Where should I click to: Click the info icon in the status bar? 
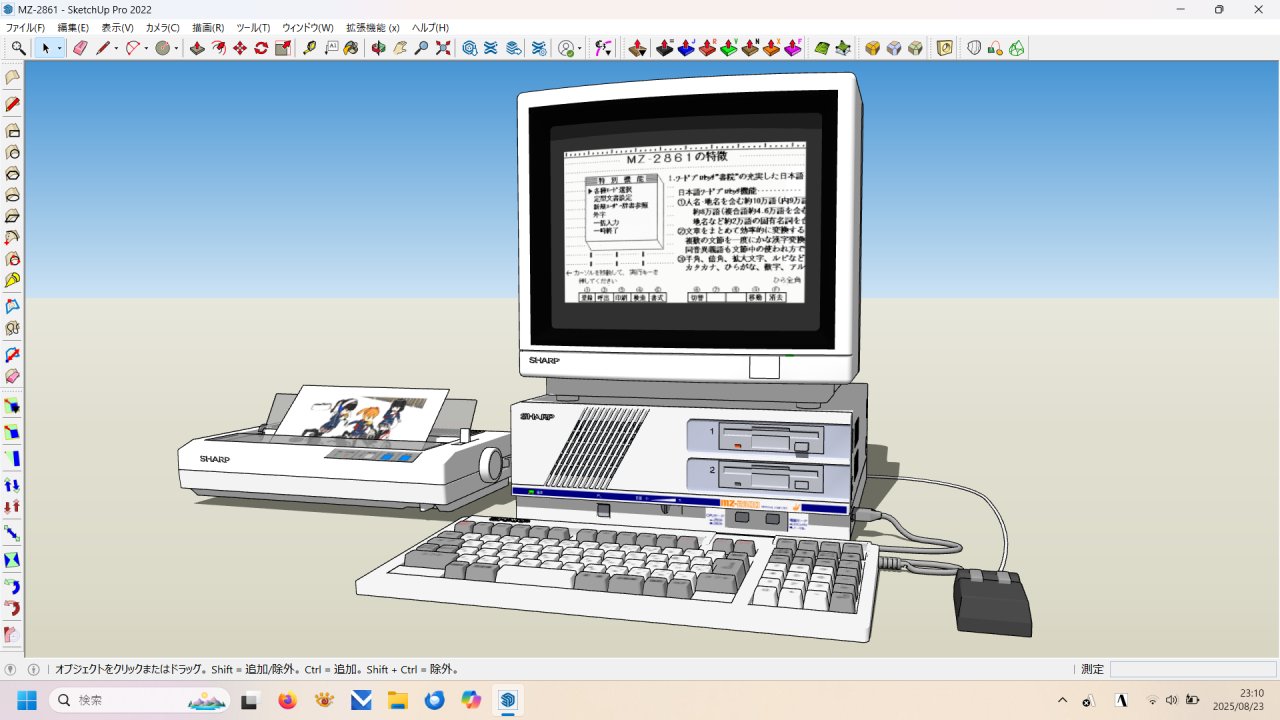pos(33,670)
